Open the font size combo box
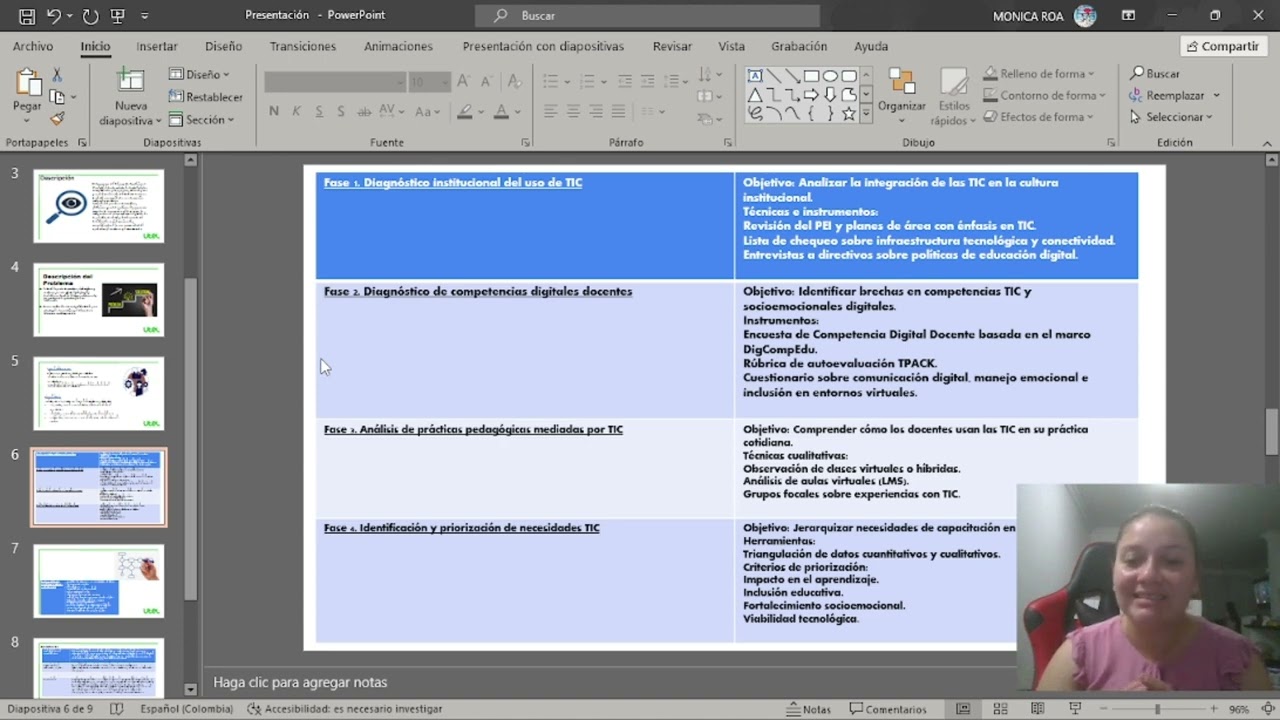 430,82
